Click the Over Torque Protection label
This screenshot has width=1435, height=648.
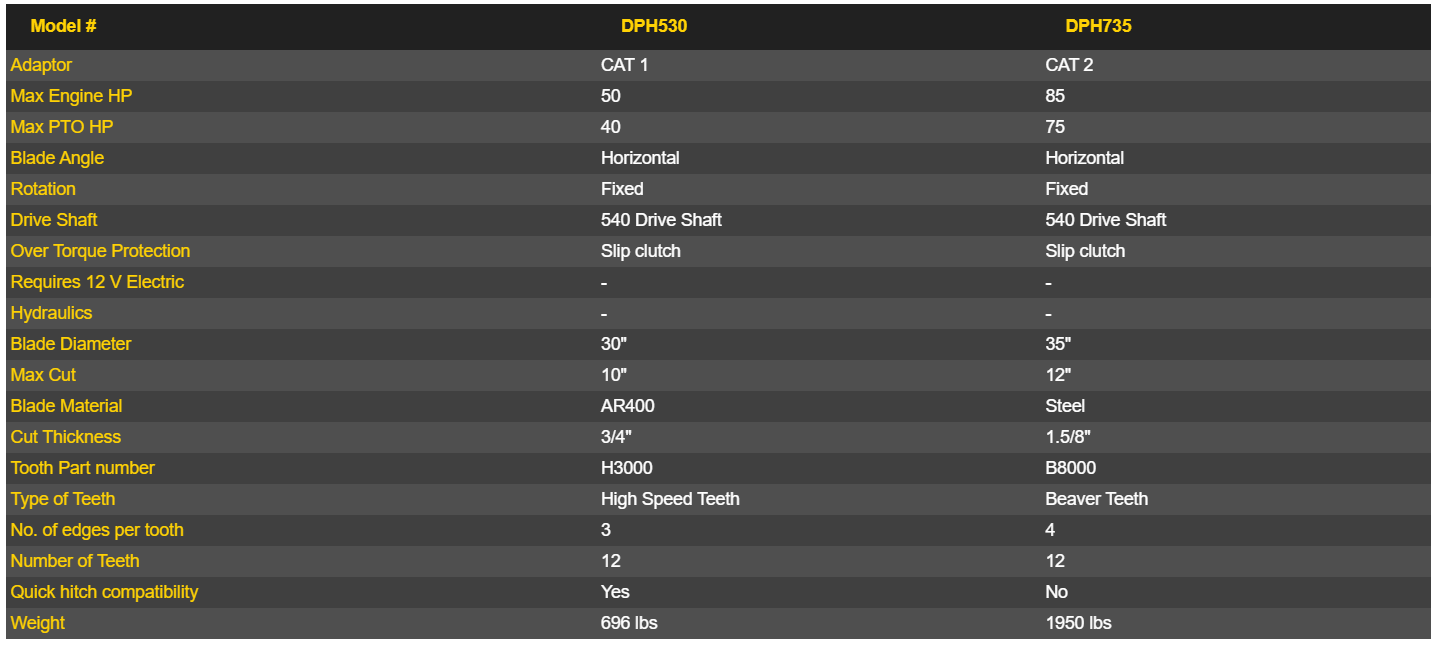click(x=100, y=251)
